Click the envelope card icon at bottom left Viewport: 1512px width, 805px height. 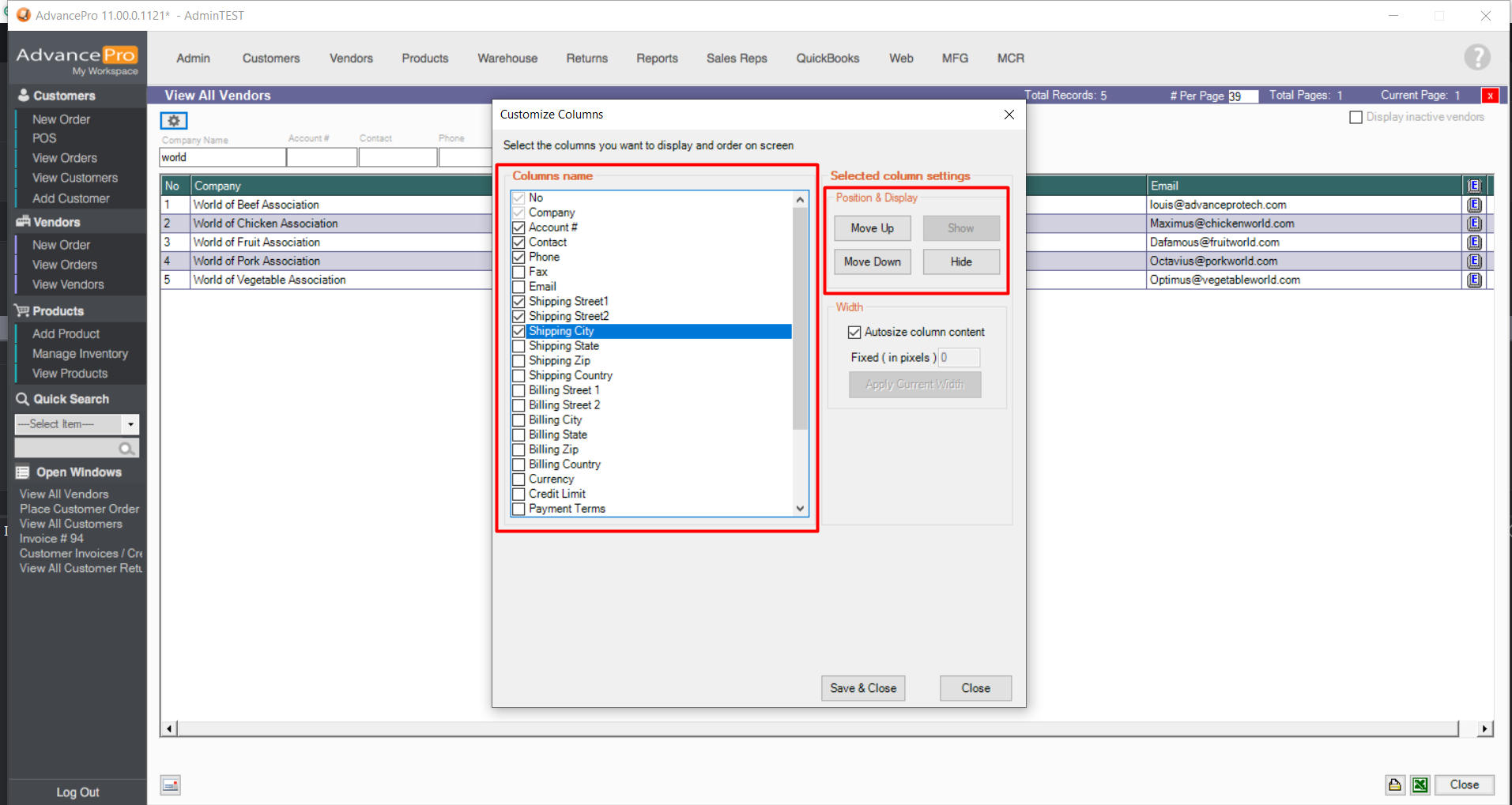coord(171,785)
